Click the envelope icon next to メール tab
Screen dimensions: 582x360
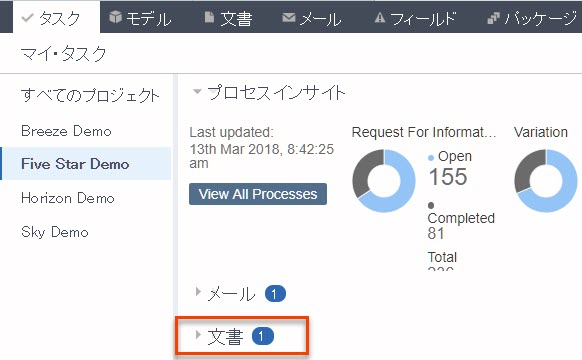coord(289,17)
